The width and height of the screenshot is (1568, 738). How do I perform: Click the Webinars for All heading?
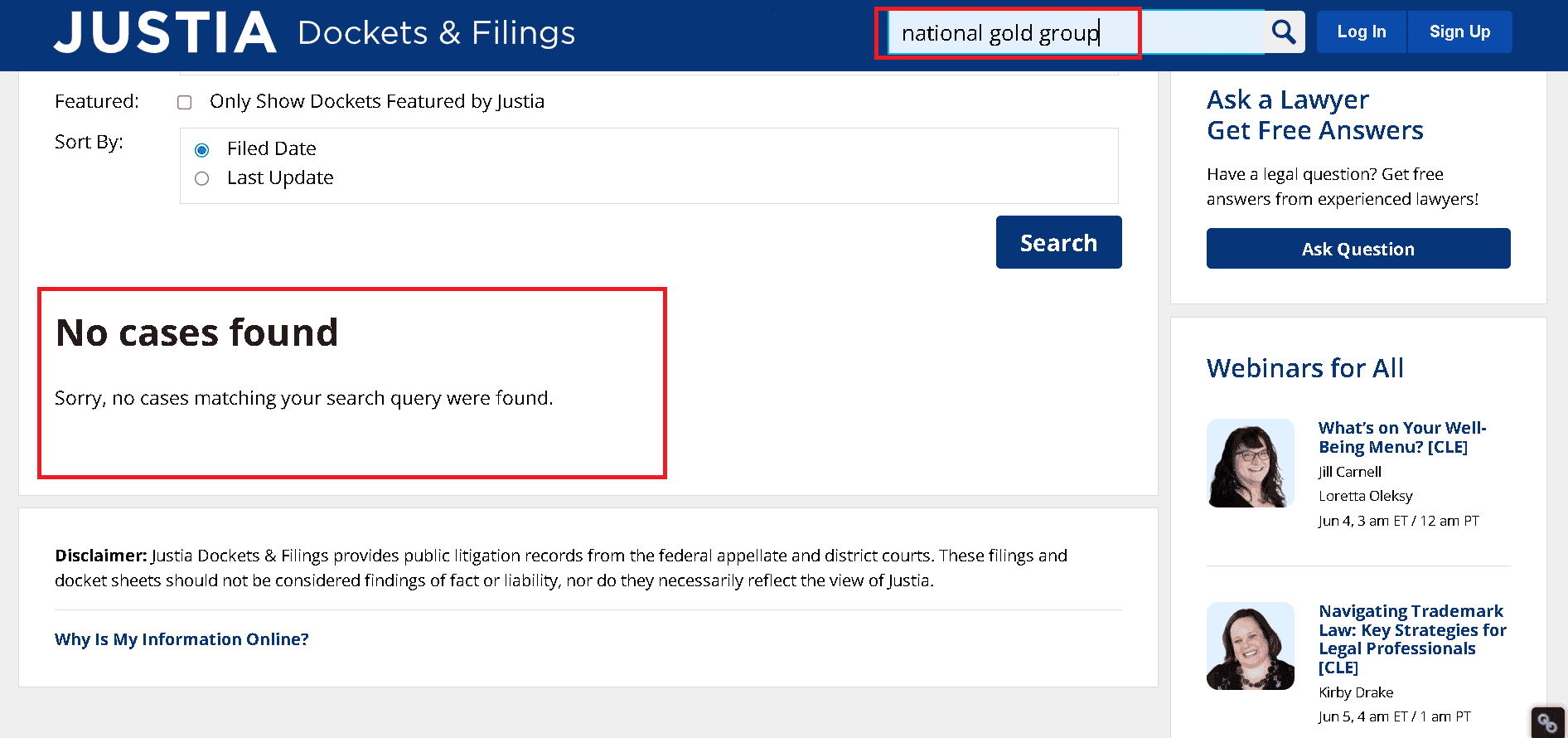[1305, 368]
